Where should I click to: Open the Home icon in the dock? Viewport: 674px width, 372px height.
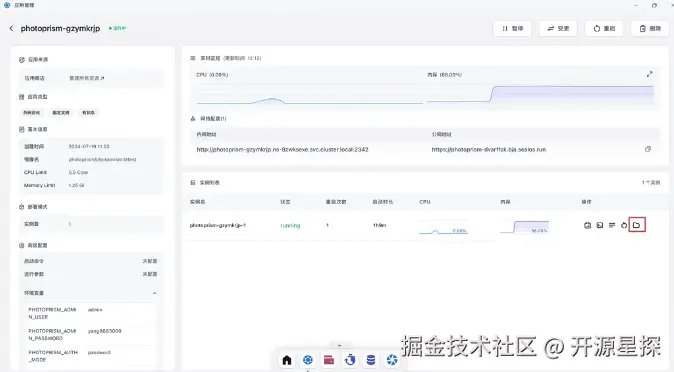[287, 360]
